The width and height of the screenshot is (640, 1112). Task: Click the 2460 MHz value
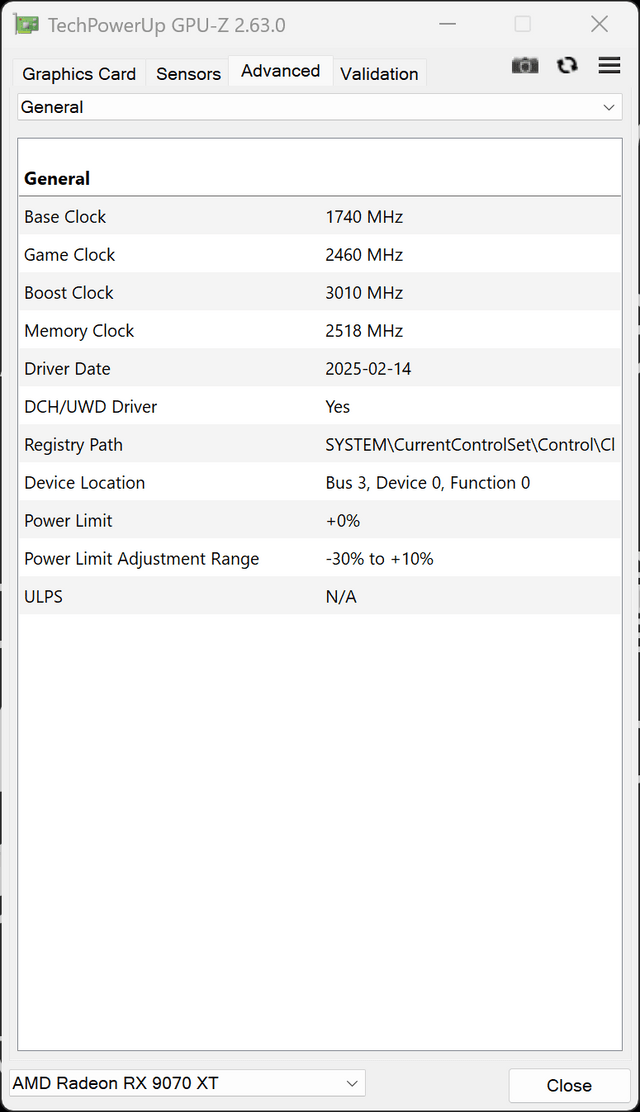point(364,255)
